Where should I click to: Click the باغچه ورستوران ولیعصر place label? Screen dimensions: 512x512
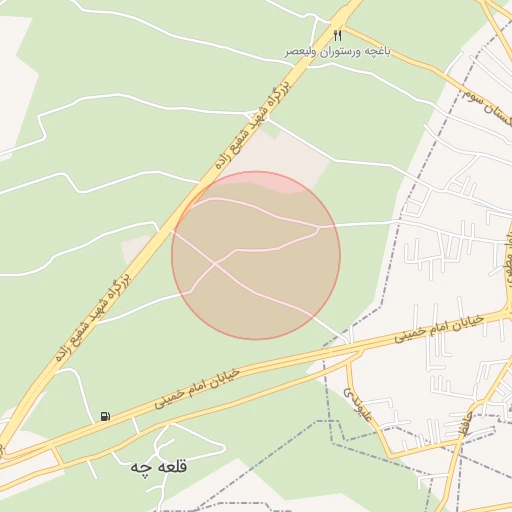337,52
